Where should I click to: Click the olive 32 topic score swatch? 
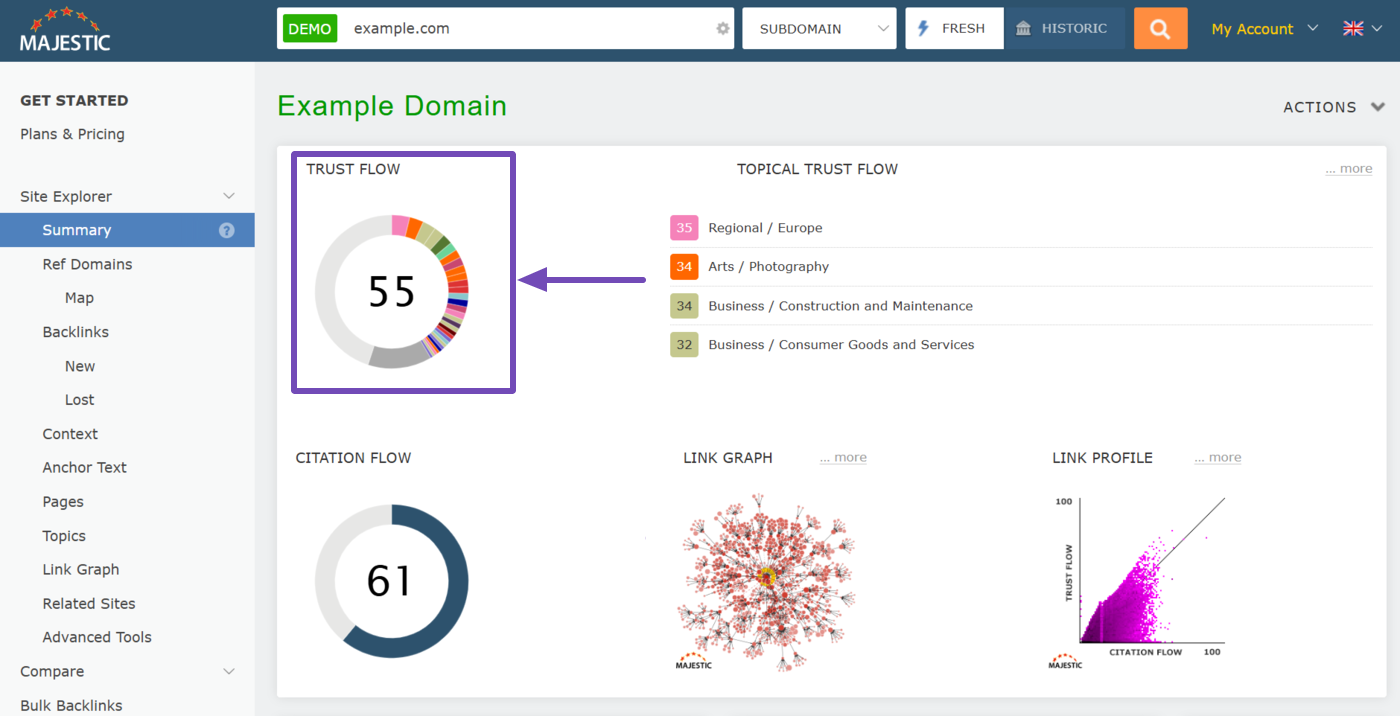coord(684,345)
